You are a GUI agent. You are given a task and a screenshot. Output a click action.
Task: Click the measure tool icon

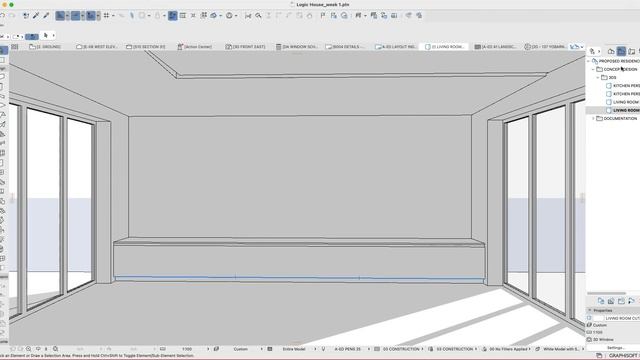[x=248, y=16]
